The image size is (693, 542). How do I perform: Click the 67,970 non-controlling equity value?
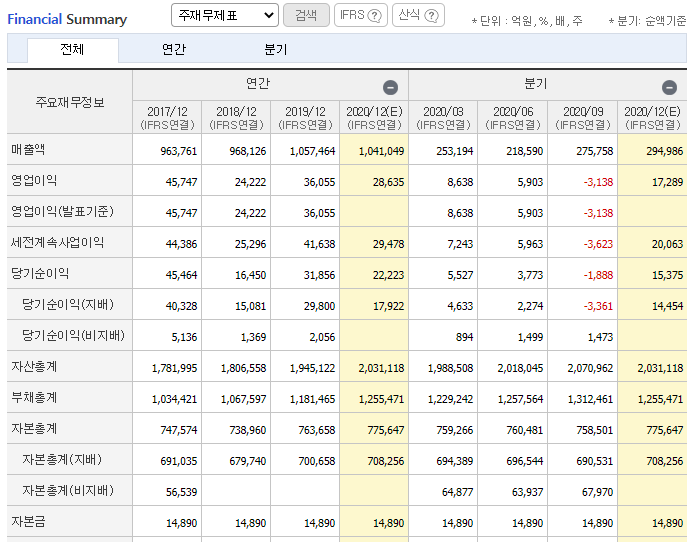pos(598,492)
